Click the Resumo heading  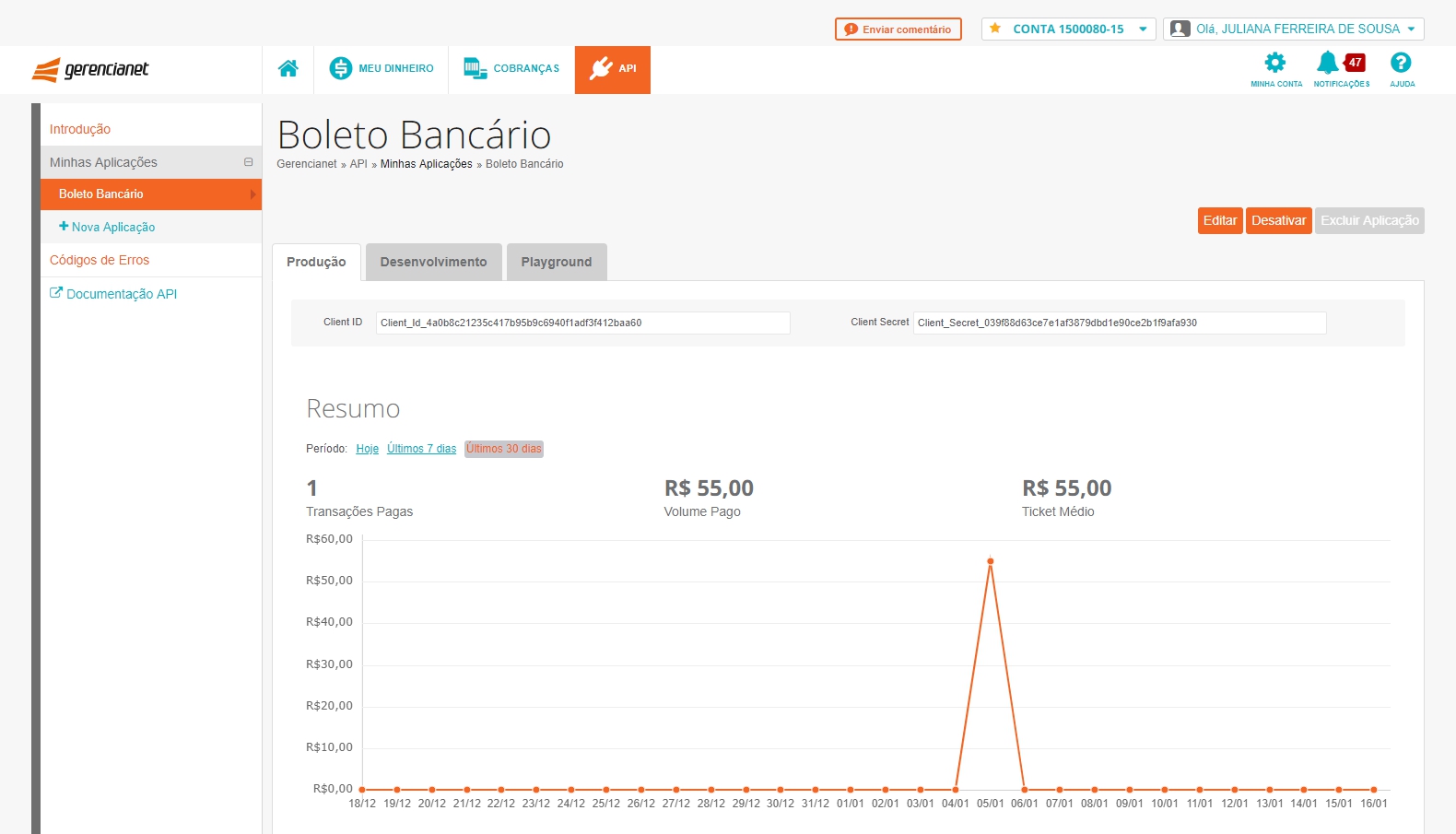[x=353, y=409]
